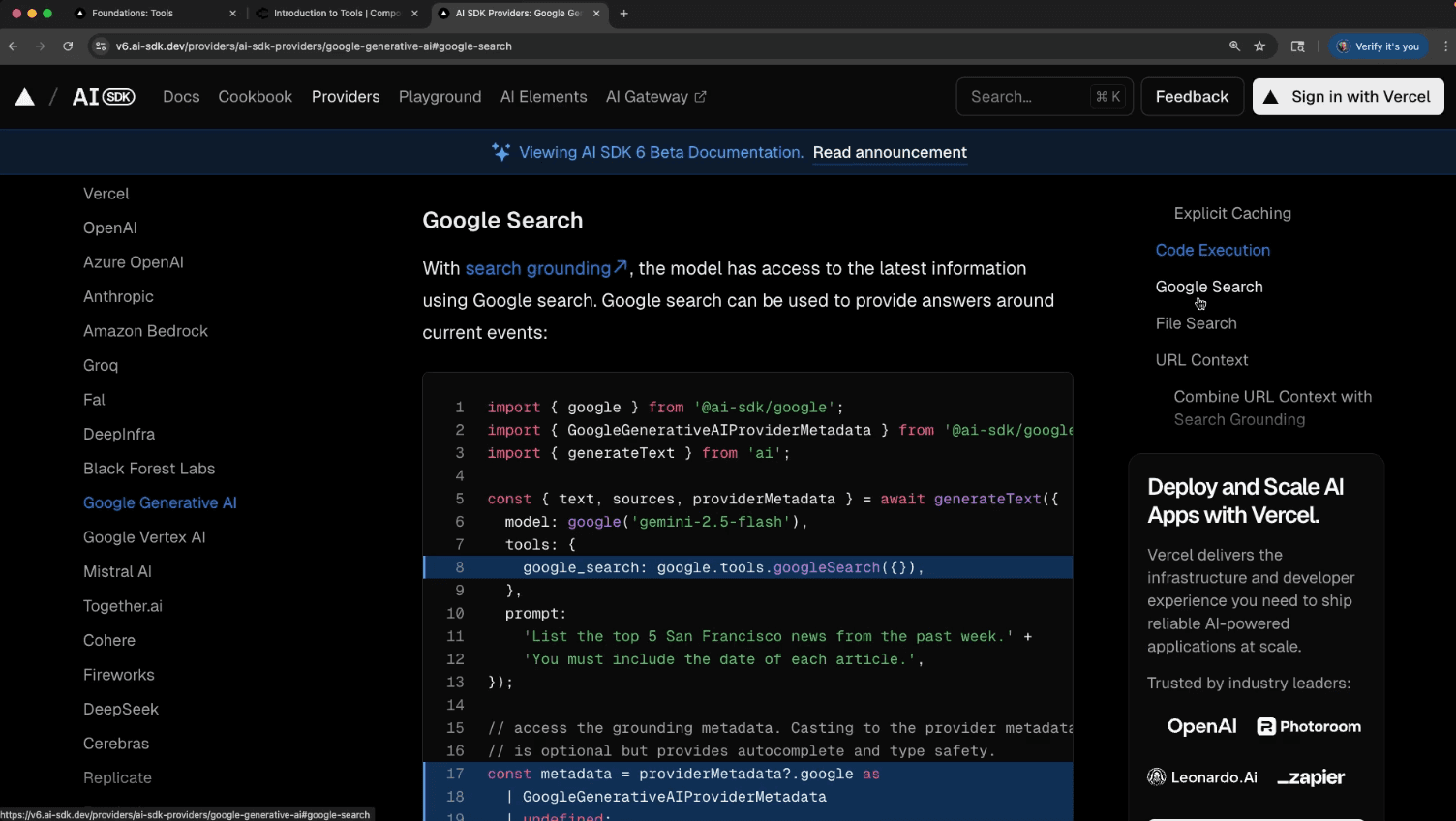Jump to Combine URL Context with Search Grounding
This screenshot has height=821, width=1456.
pos(1273,408)
